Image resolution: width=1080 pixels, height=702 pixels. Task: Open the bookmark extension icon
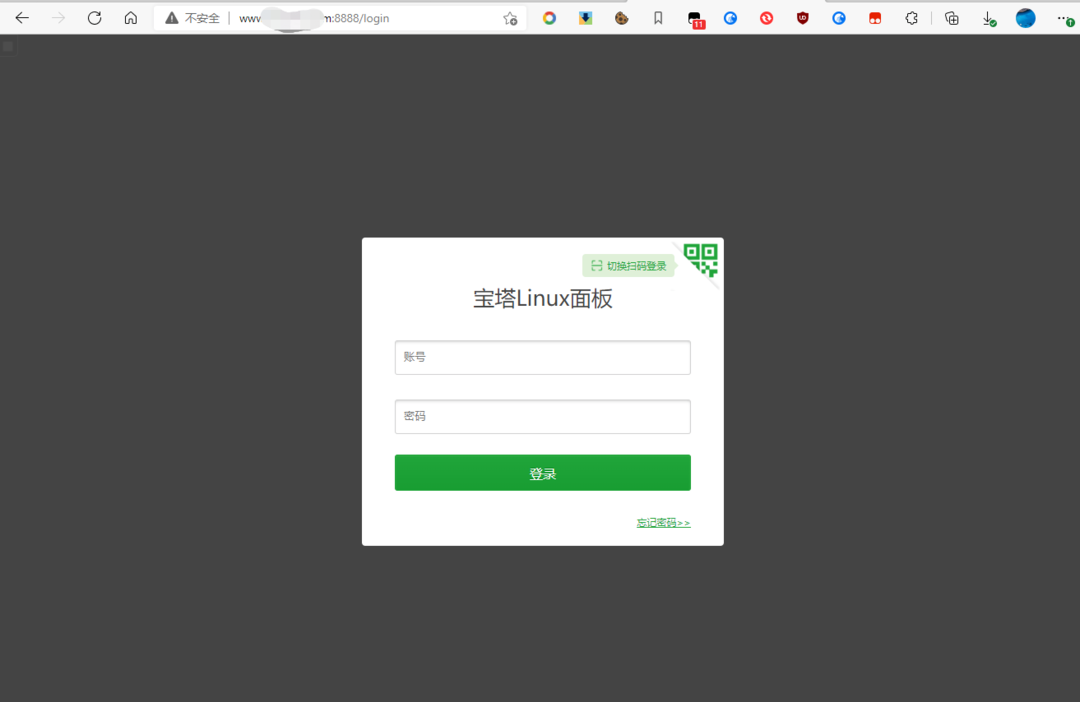coord(658,19)
